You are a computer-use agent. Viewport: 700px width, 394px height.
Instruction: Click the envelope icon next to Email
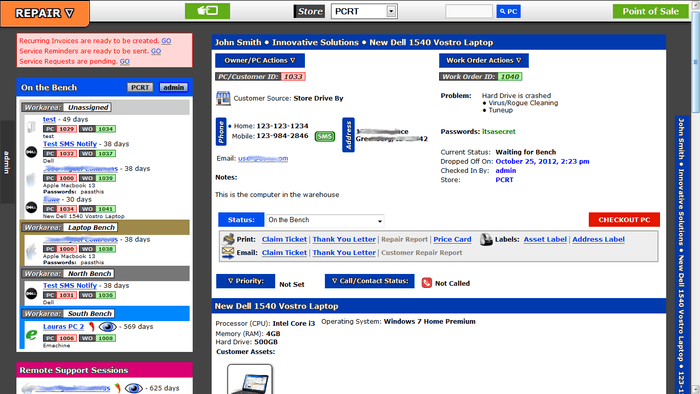[x=228, y=253]
